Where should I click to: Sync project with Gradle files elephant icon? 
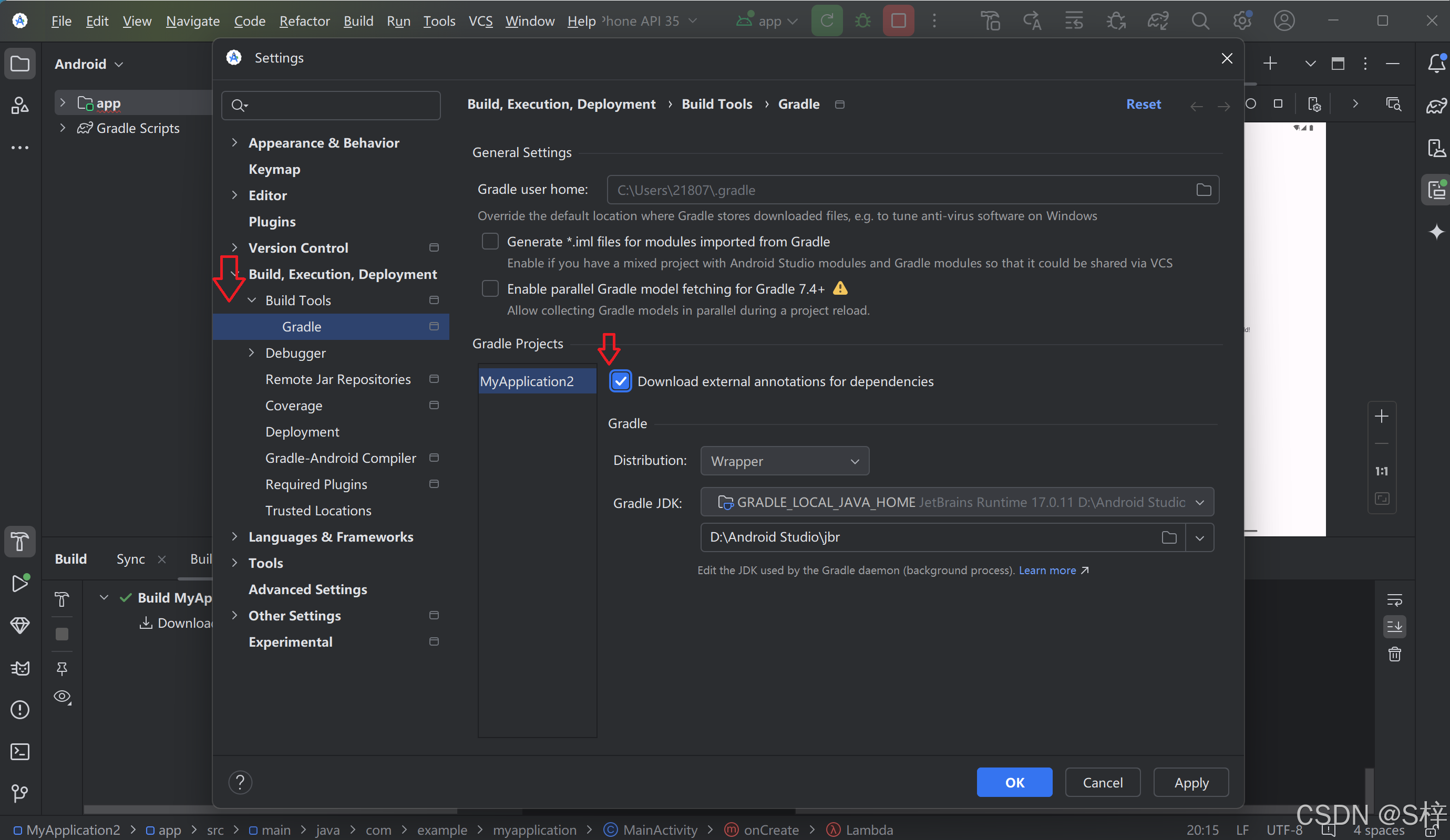click(1158, 22)
